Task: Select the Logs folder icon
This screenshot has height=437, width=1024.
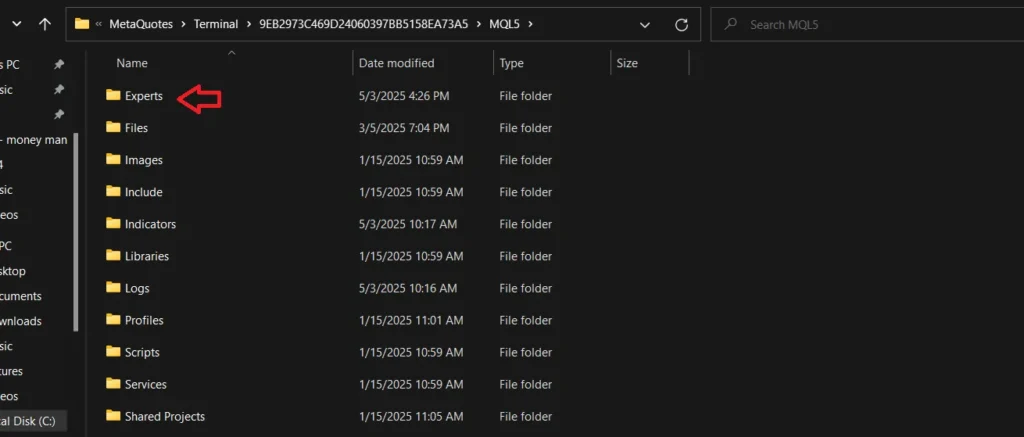Action: [114, 287]
